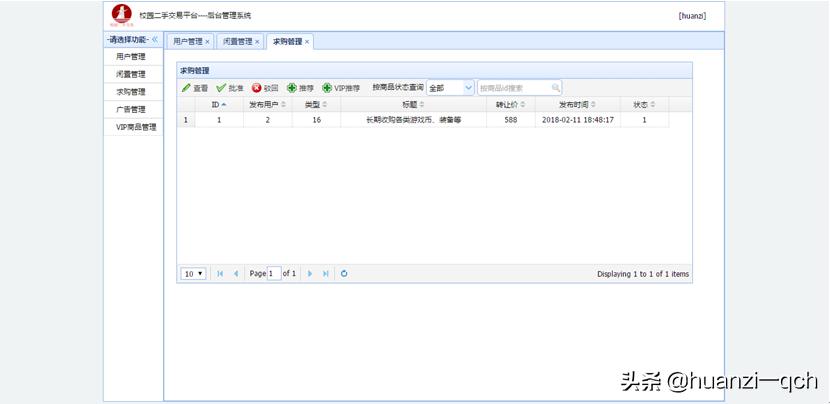Click the 'Displaying 1 to 1 of 1 items' text
The height and width of the screenshot is (404, 830).
(643, 274)
